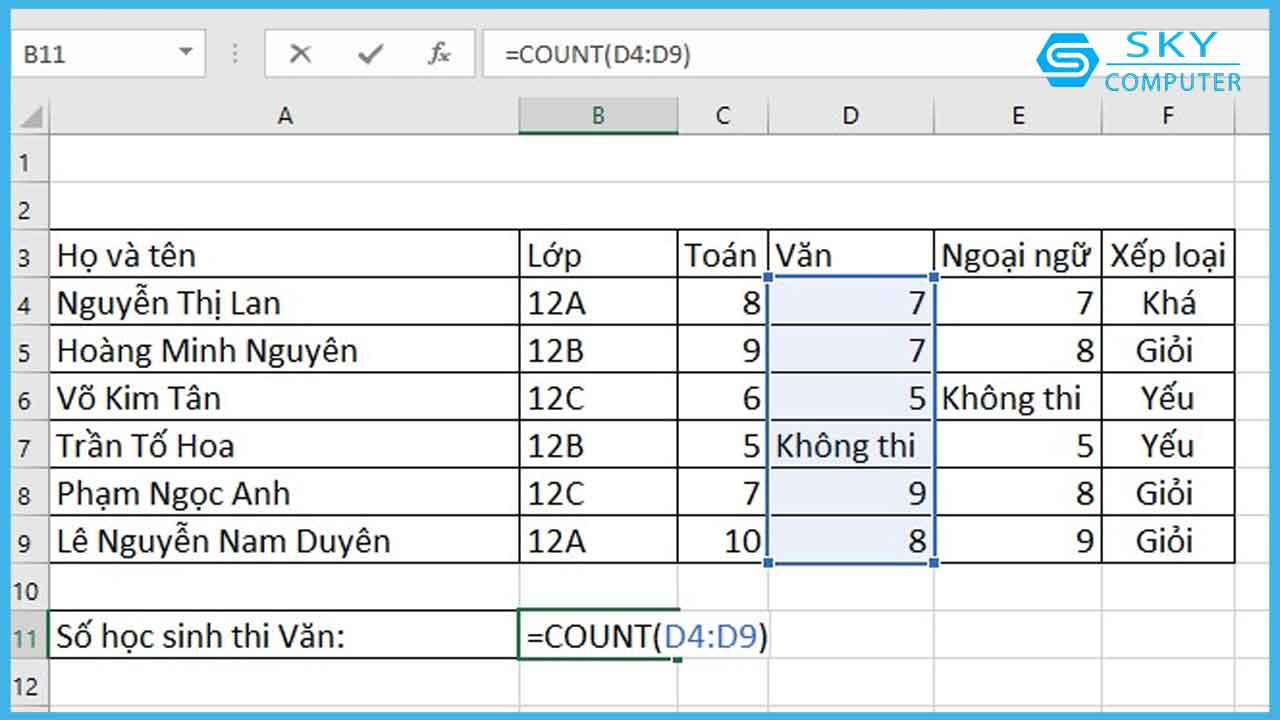The width and height of the screenshot is (1280, 720).
Task: Select column D header
Action: pos(850,116)
